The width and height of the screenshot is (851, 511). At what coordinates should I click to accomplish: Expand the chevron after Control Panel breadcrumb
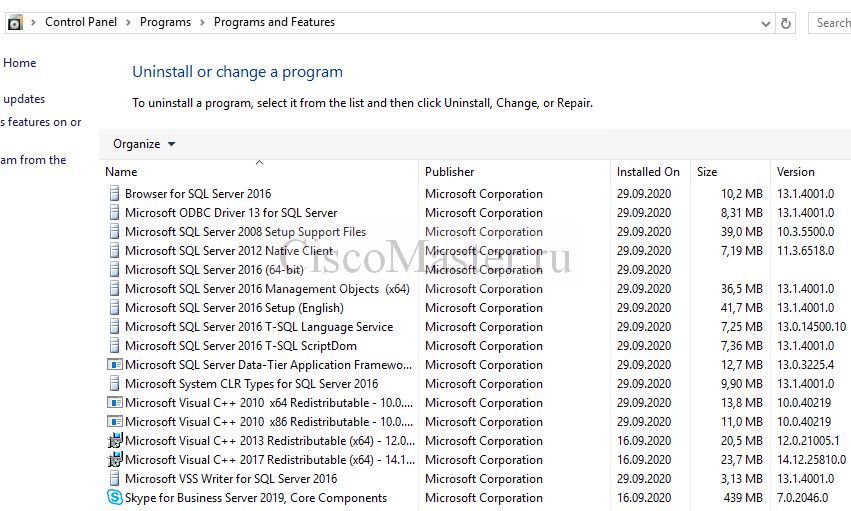coord(128,22)
